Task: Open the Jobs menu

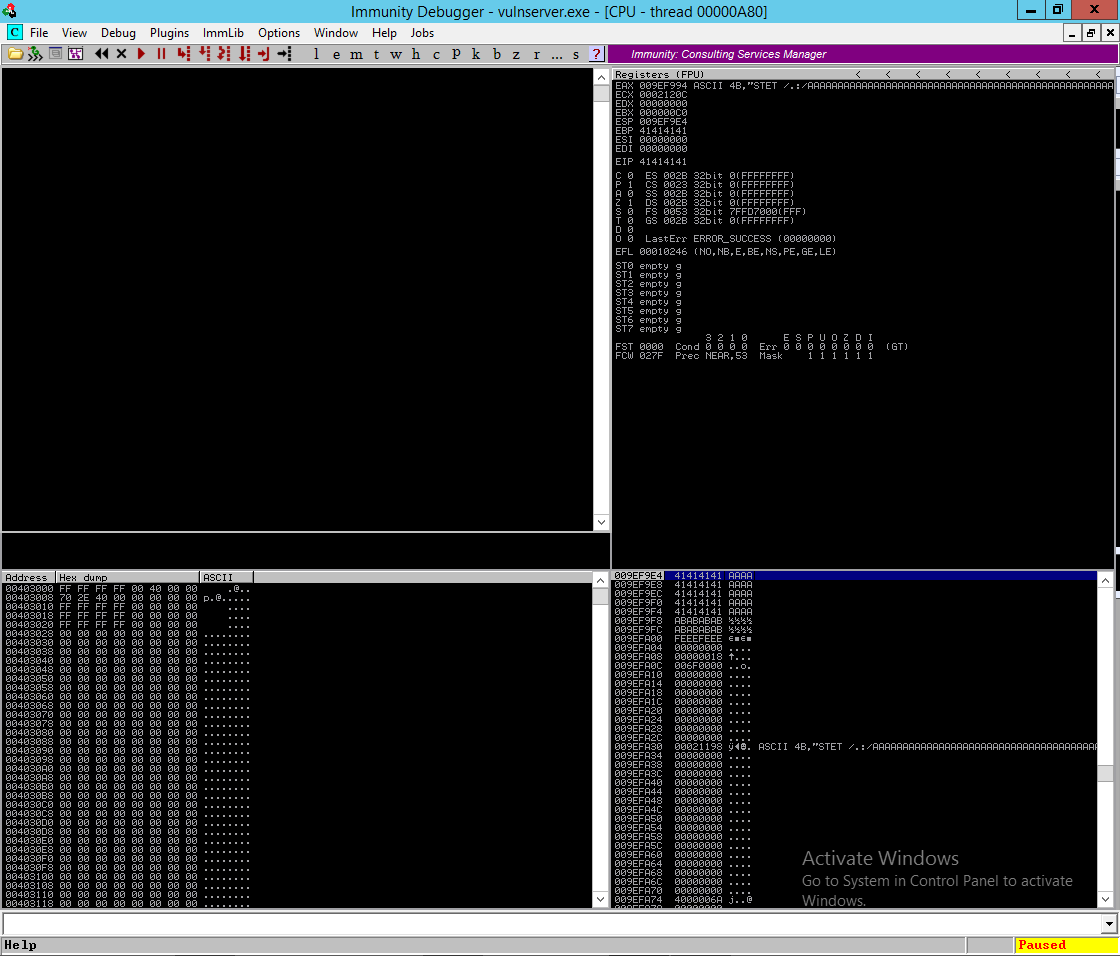Action: (x=422, y=33)
